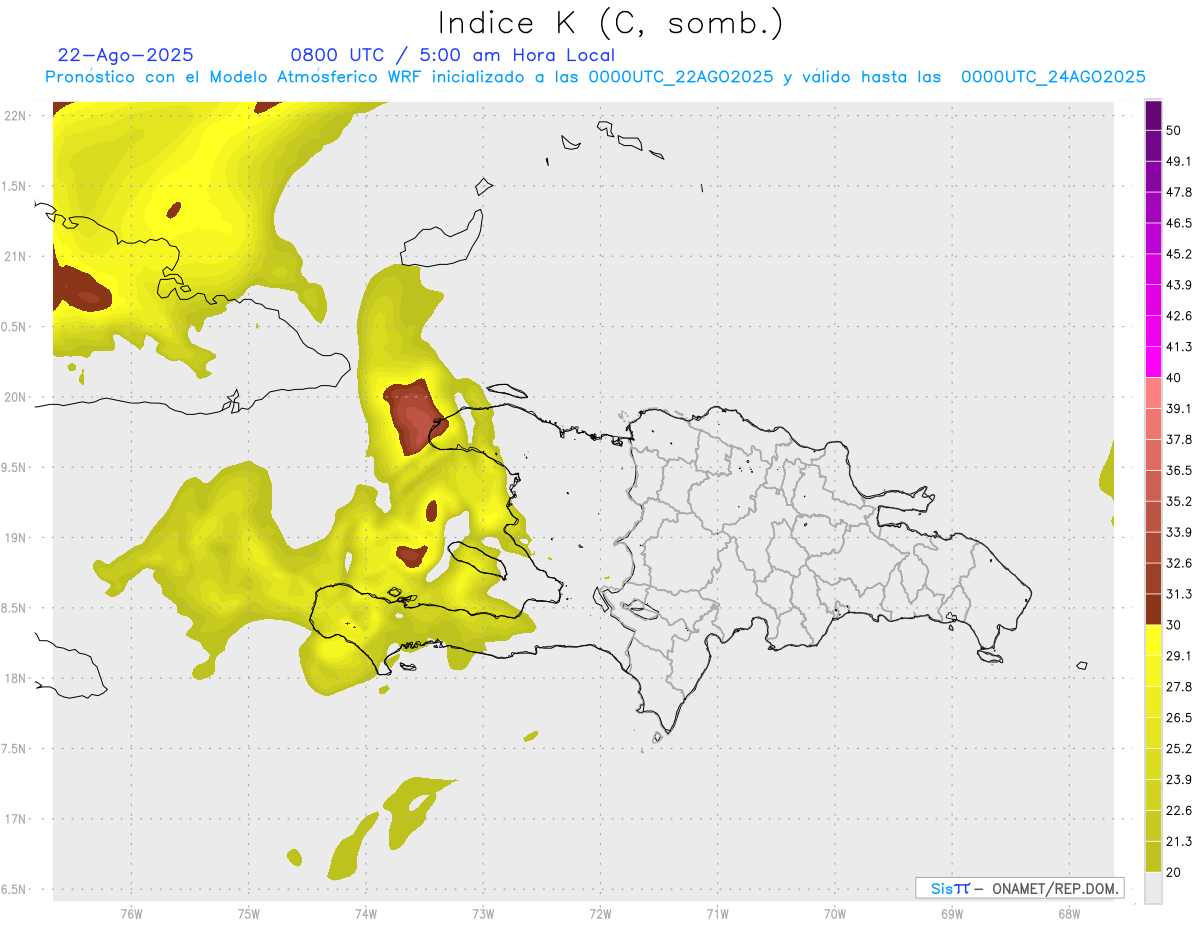The width and height of the screenshot is (1200, 927).
Task: Click the 'Pronóstico con el Modelo Atmosférico WRF' line
Action: click(595, 77)
